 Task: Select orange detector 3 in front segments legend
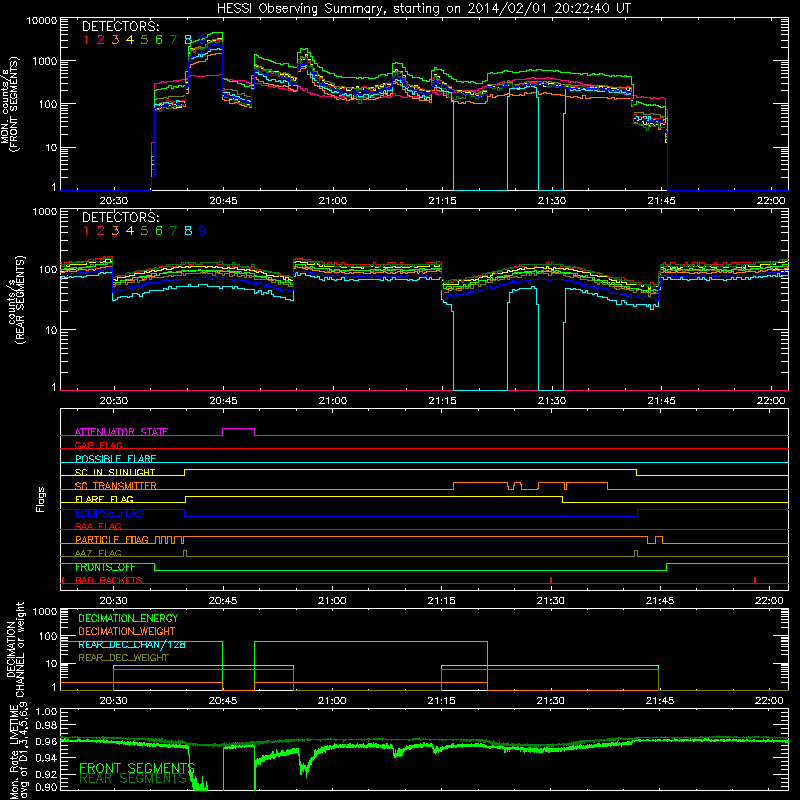[115, 40]
